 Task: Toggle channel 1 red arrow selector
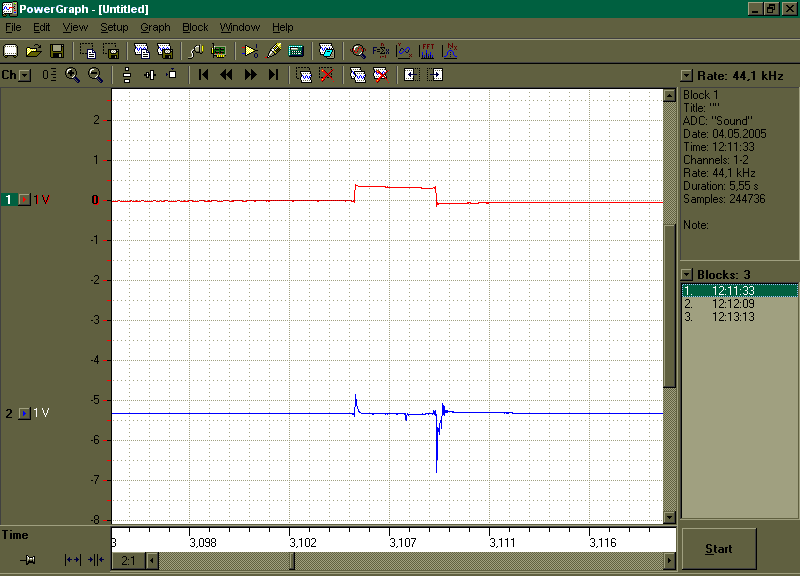24,199
